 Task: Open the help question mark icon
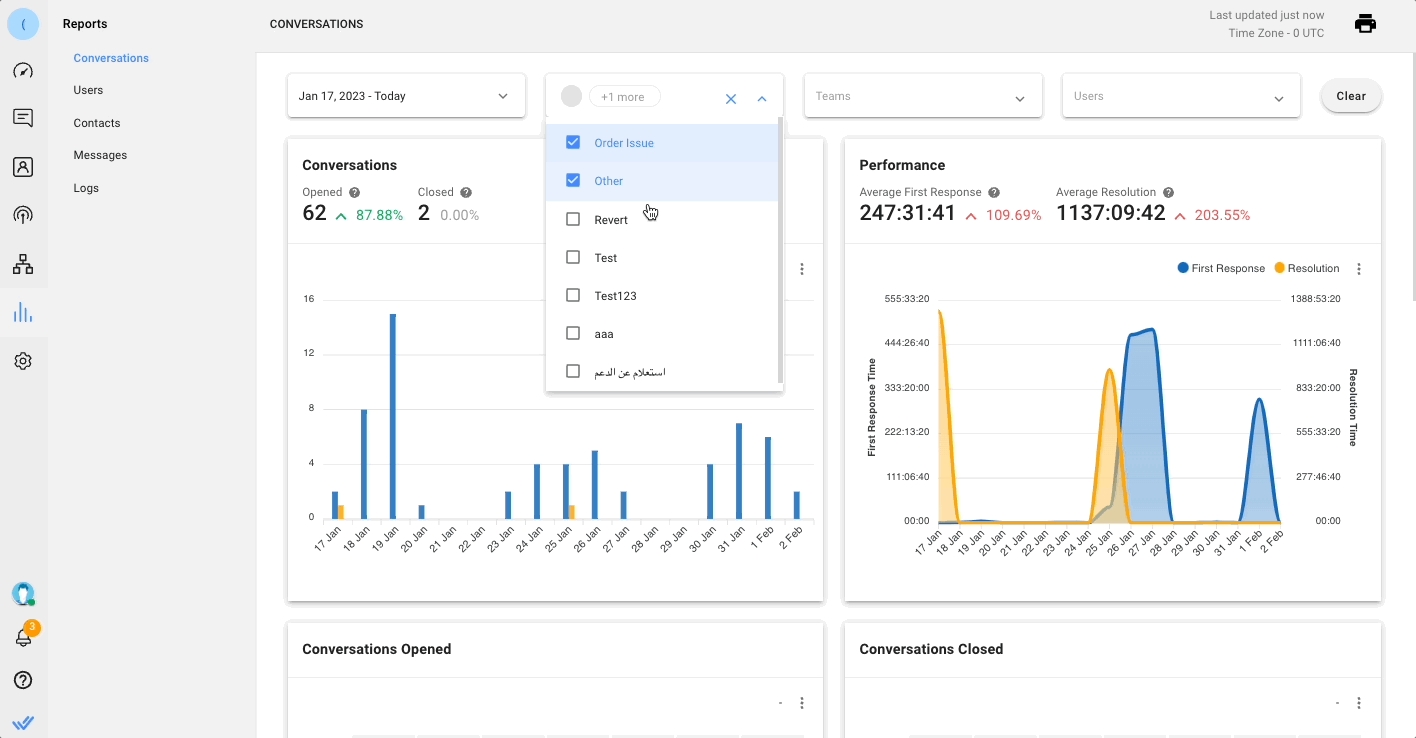coord(23,680)
